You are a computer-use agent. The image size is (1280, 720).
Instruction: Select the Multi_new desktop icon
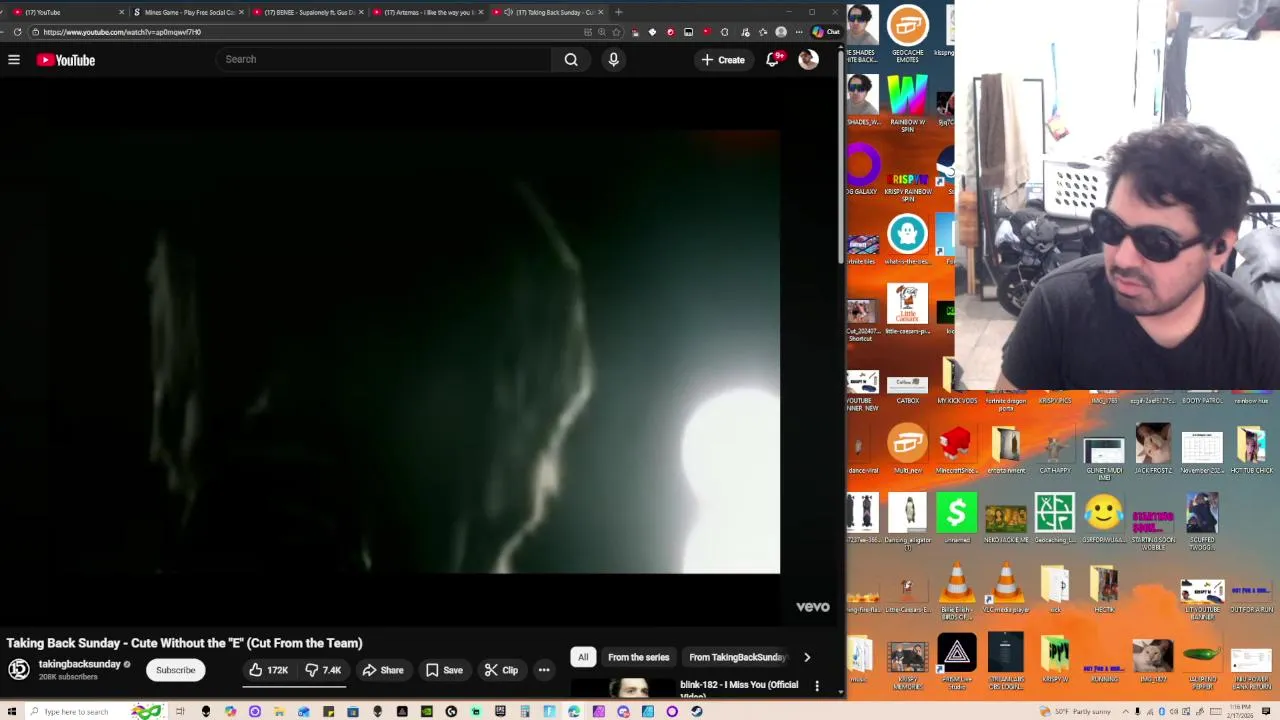907,449
